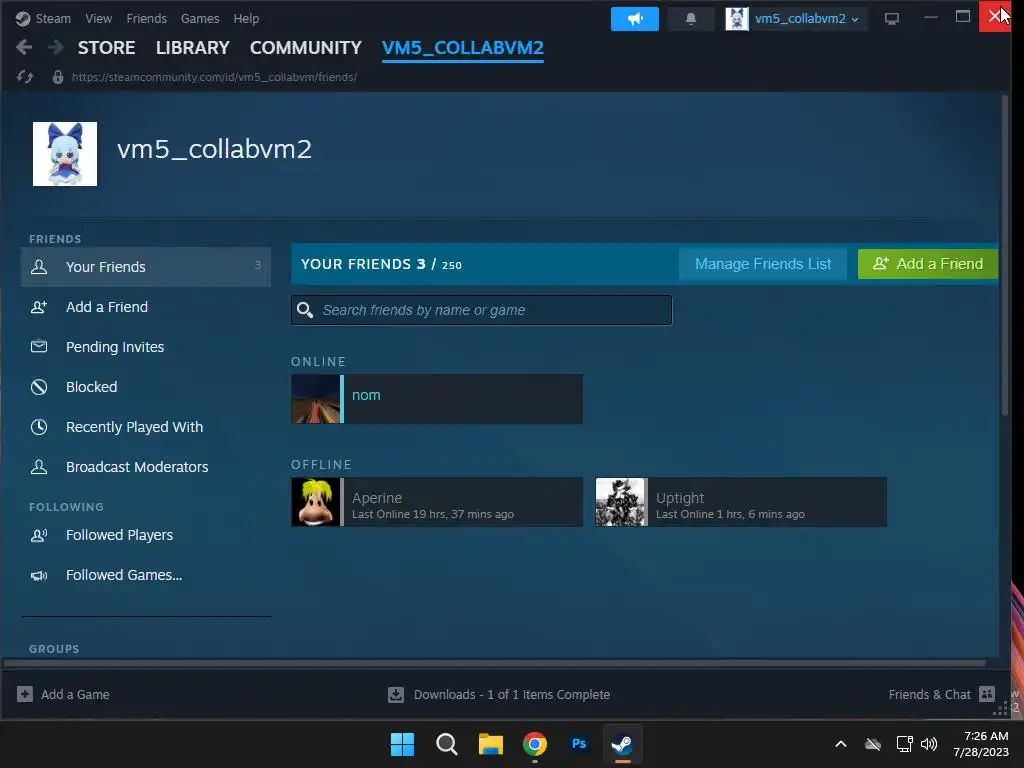Click Aperine's avatar thumbnail
Viewport: 1024px width, 768px height.
315,502
